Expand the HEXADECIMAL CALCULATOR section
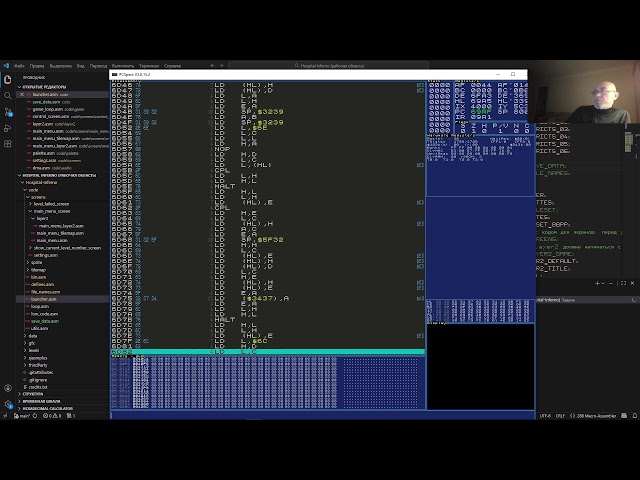The width and height of the screenshot is (640, 480). click(52, 408)
